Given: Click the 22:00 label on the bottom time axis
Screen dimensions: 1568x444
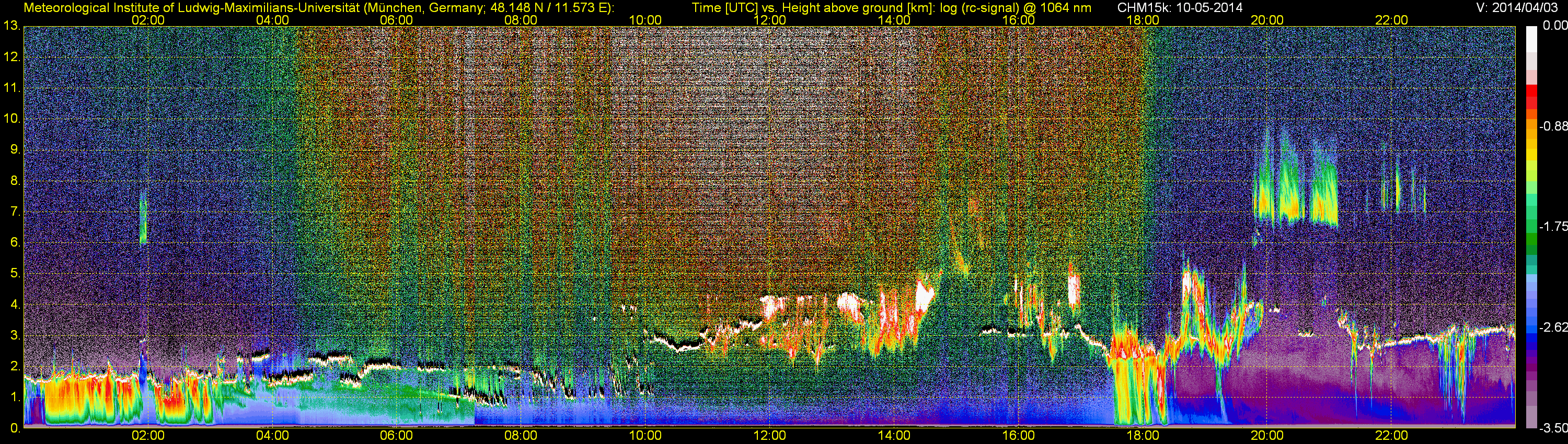Looking at the screenshot, I should [x=1391, y=436].
